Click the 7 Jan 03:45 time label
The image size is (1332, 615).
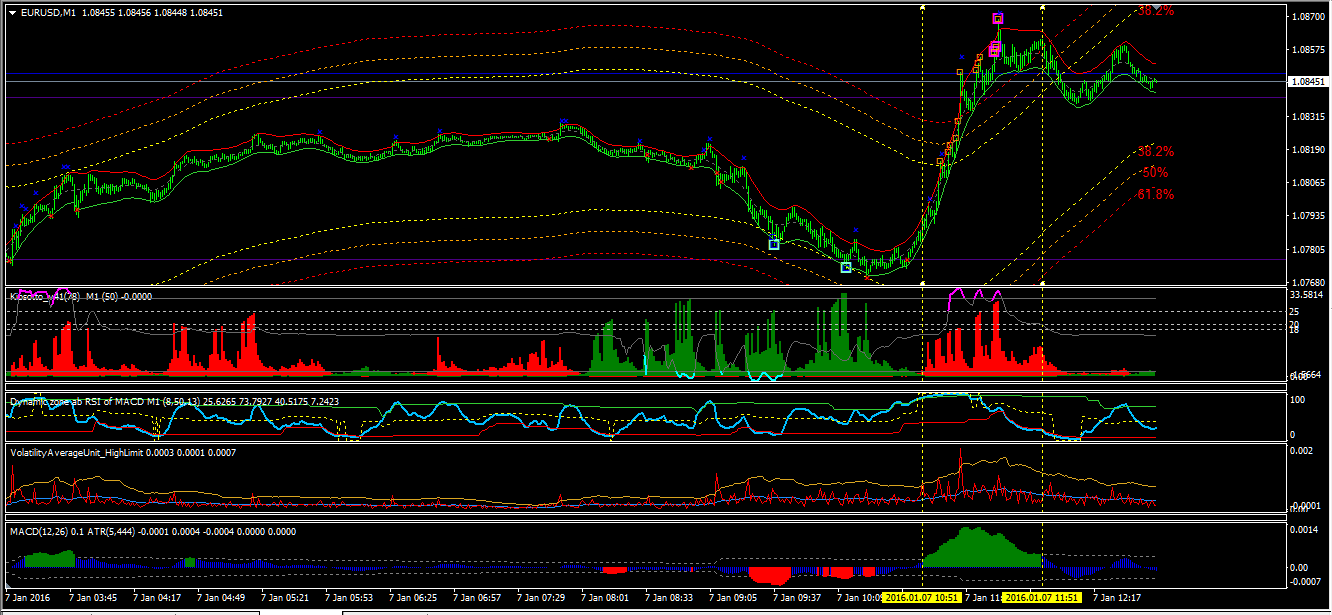[93, 597]
